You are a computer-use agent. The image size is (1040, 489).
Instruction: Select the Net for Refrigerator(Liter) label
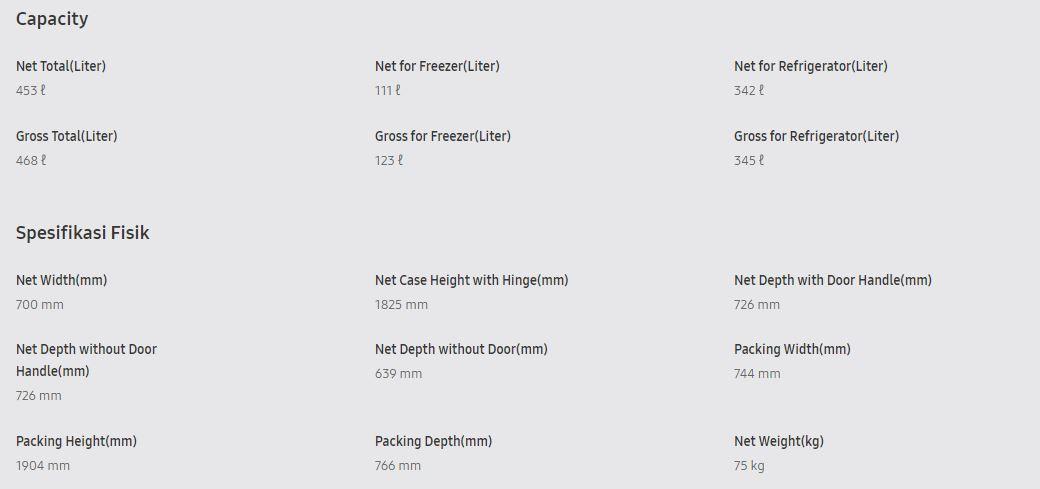pos(811,66)
